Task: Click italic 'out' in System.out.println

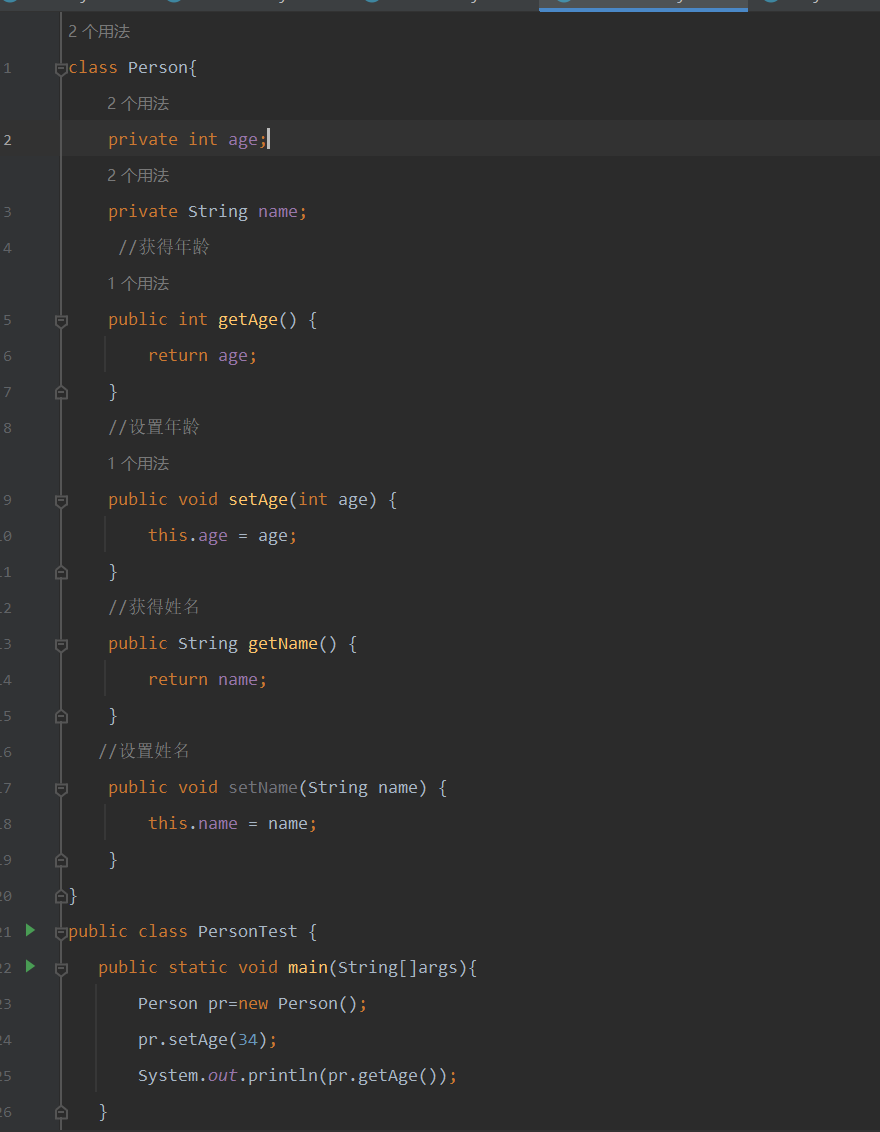Action: [x=222, y=1076]
